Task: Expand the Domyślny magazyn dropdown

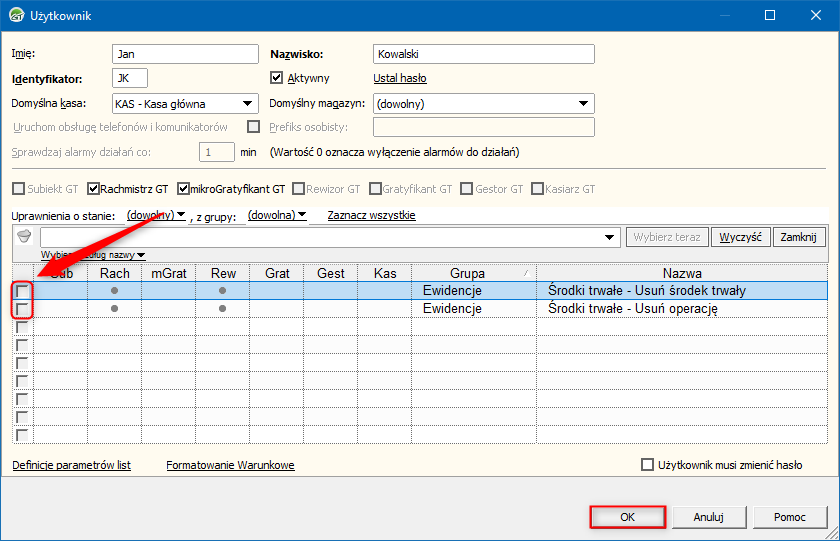Action: point(583,103)
